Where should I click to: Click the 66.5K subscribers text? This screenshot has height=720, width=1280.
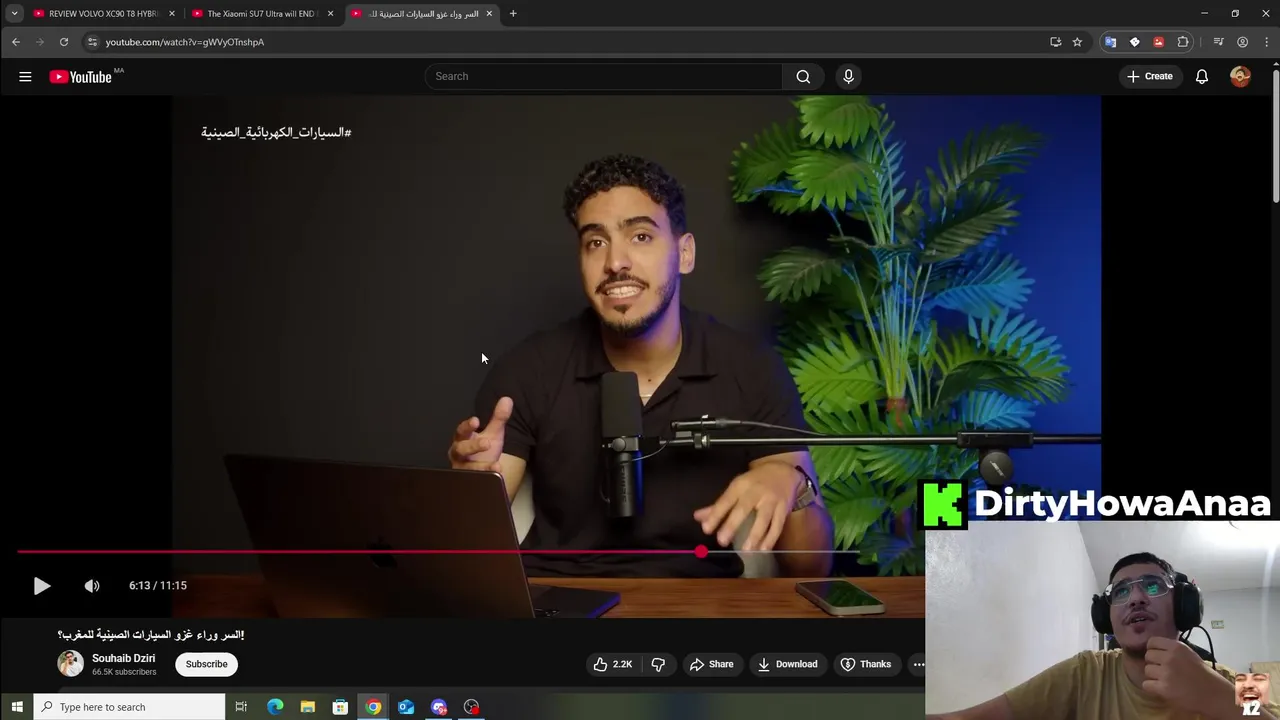[124, 672]
